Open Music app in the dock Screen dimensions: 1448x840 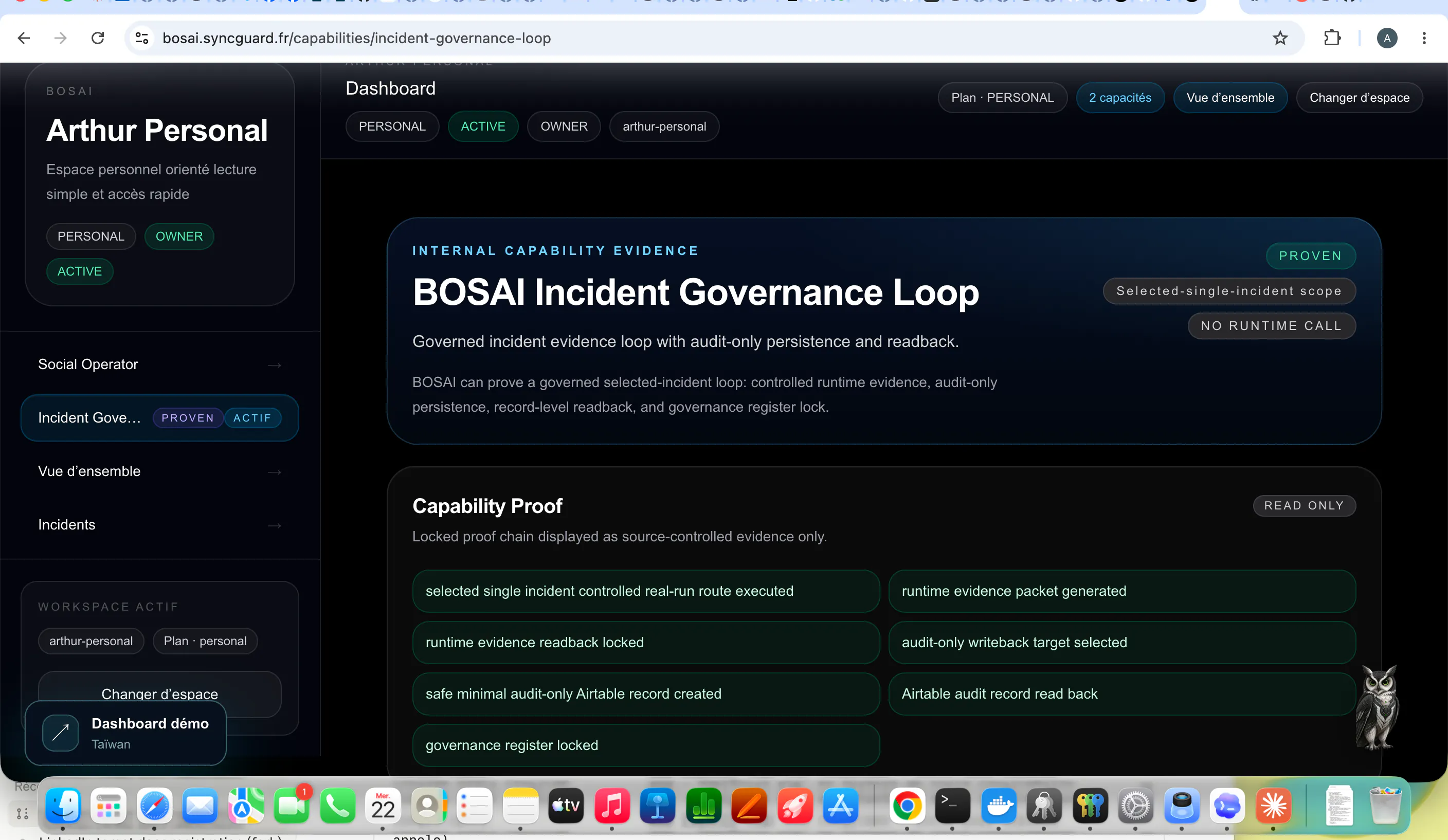[612, 806]
